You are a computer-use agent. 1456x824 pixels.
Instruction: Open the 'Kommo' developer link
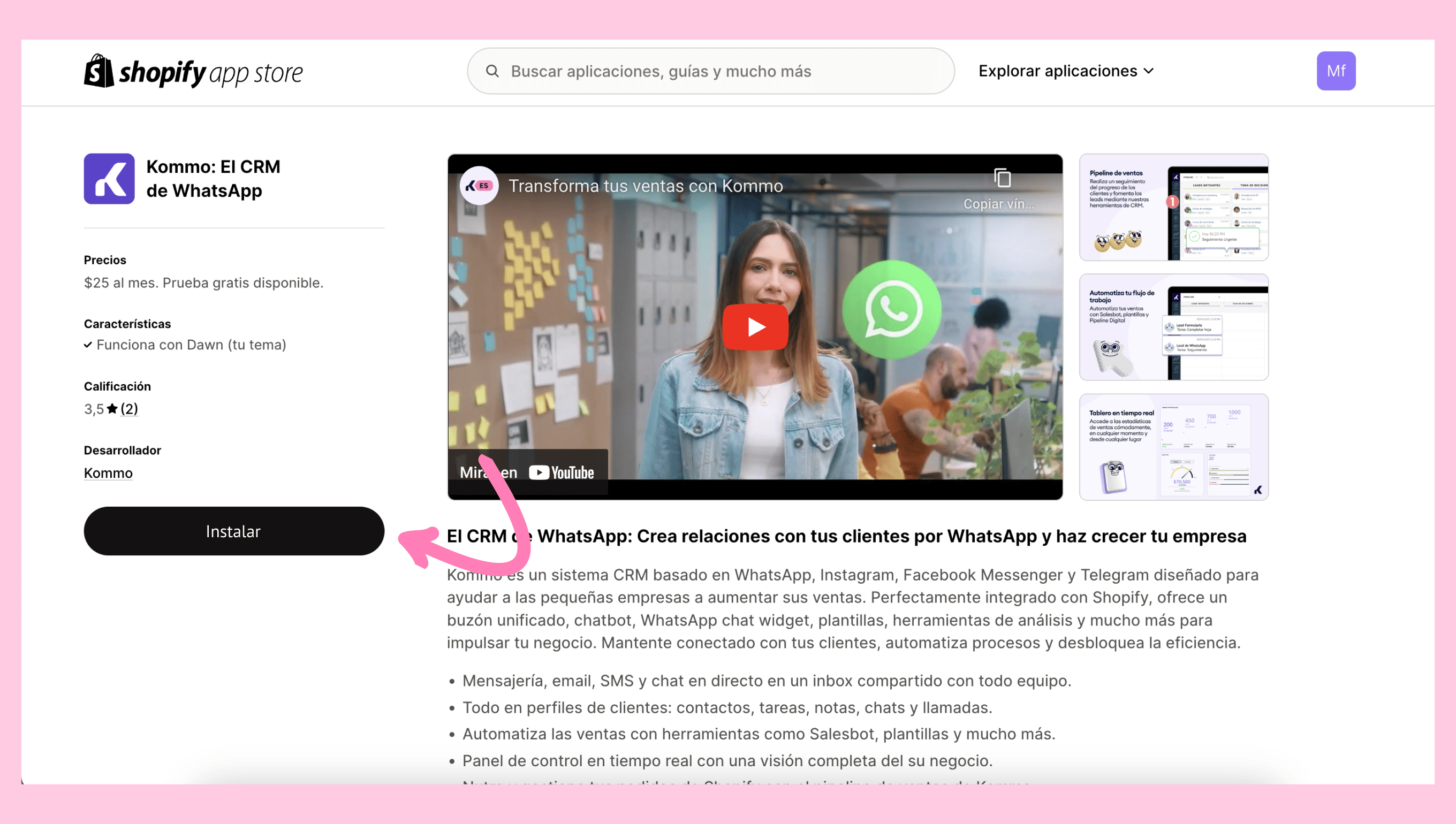click(x=108, y=472)
